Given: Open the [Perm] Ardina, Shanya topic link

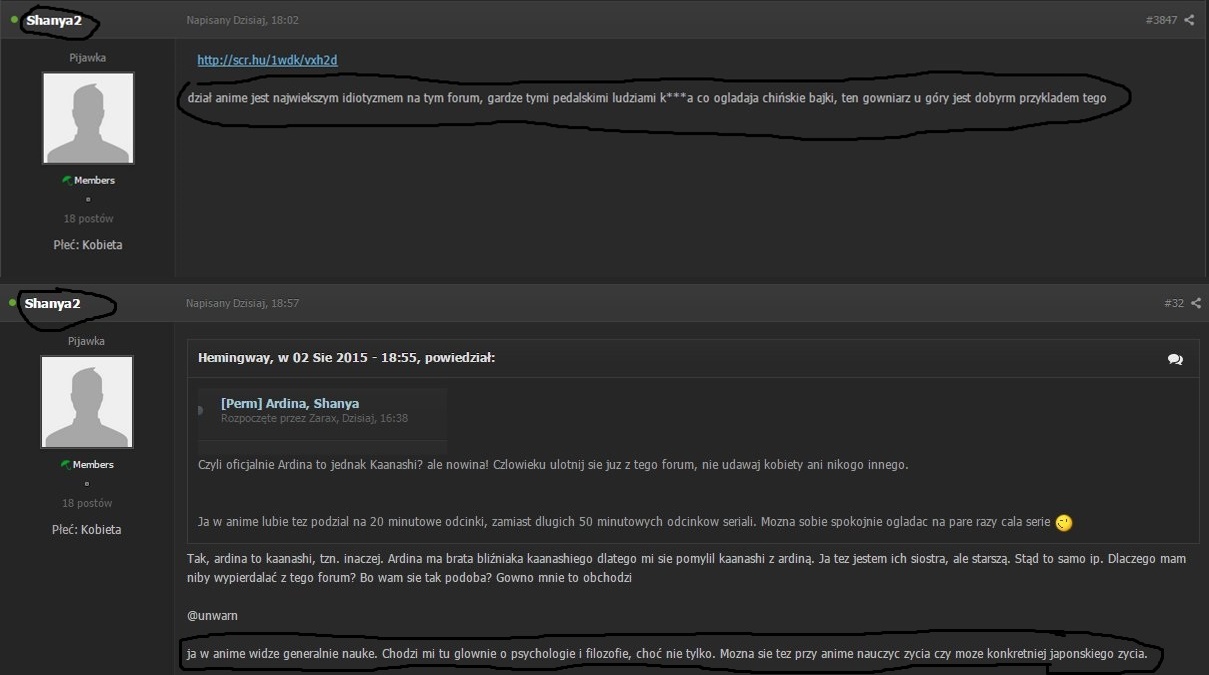Looking at the screenshot, I should point(290,403).
